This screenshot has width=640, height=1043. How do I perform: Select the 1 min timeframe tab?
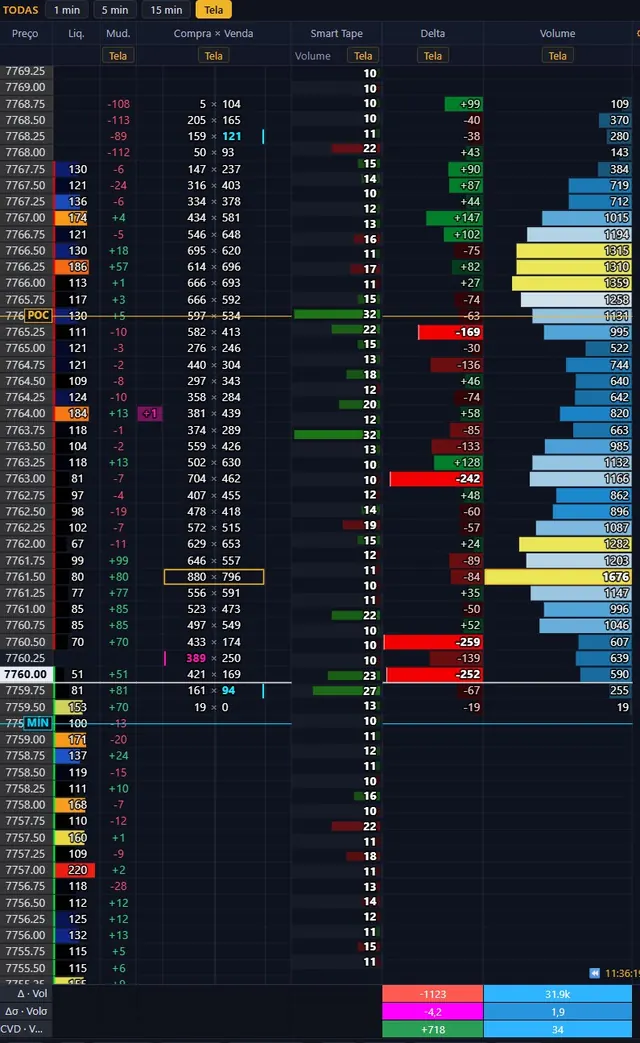pyautogui.click(x=67, y=10)
